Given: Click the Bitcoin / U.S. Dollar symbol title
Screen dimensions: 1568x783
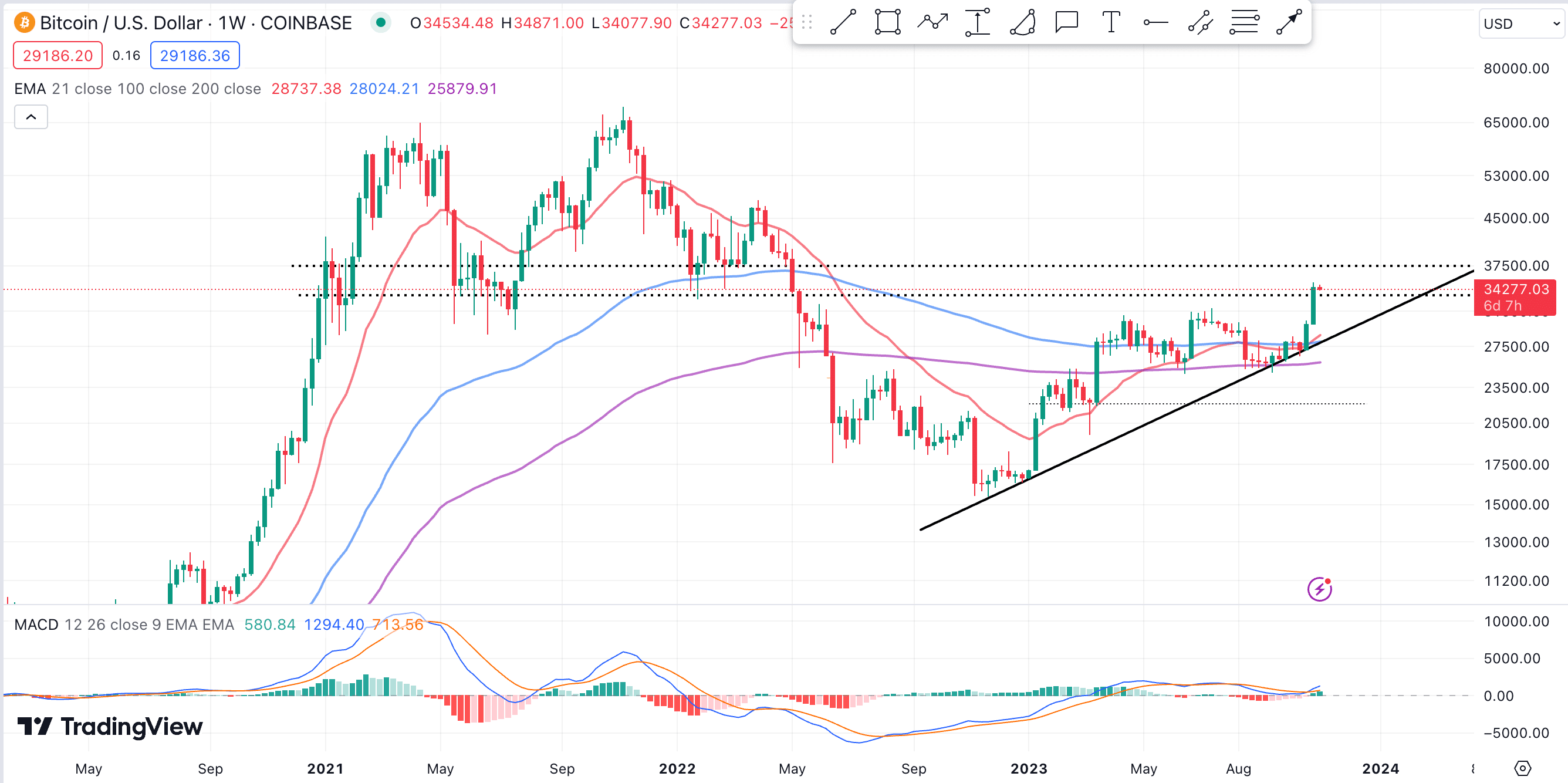Looking at the screenshot, I should point(196,23).
